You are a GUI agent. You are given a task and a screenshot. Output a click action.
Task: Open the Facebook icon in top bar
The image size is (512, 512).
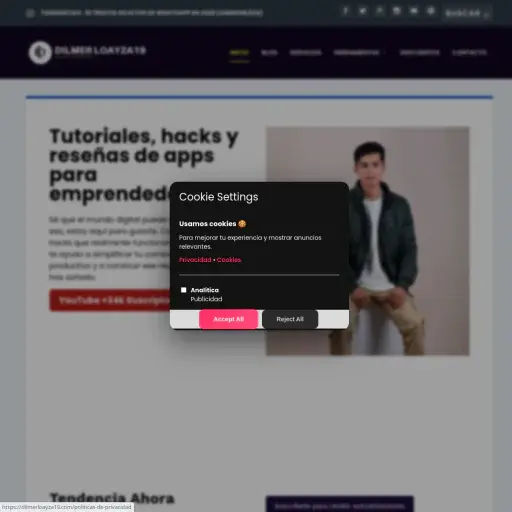click(x=346, y=11)
